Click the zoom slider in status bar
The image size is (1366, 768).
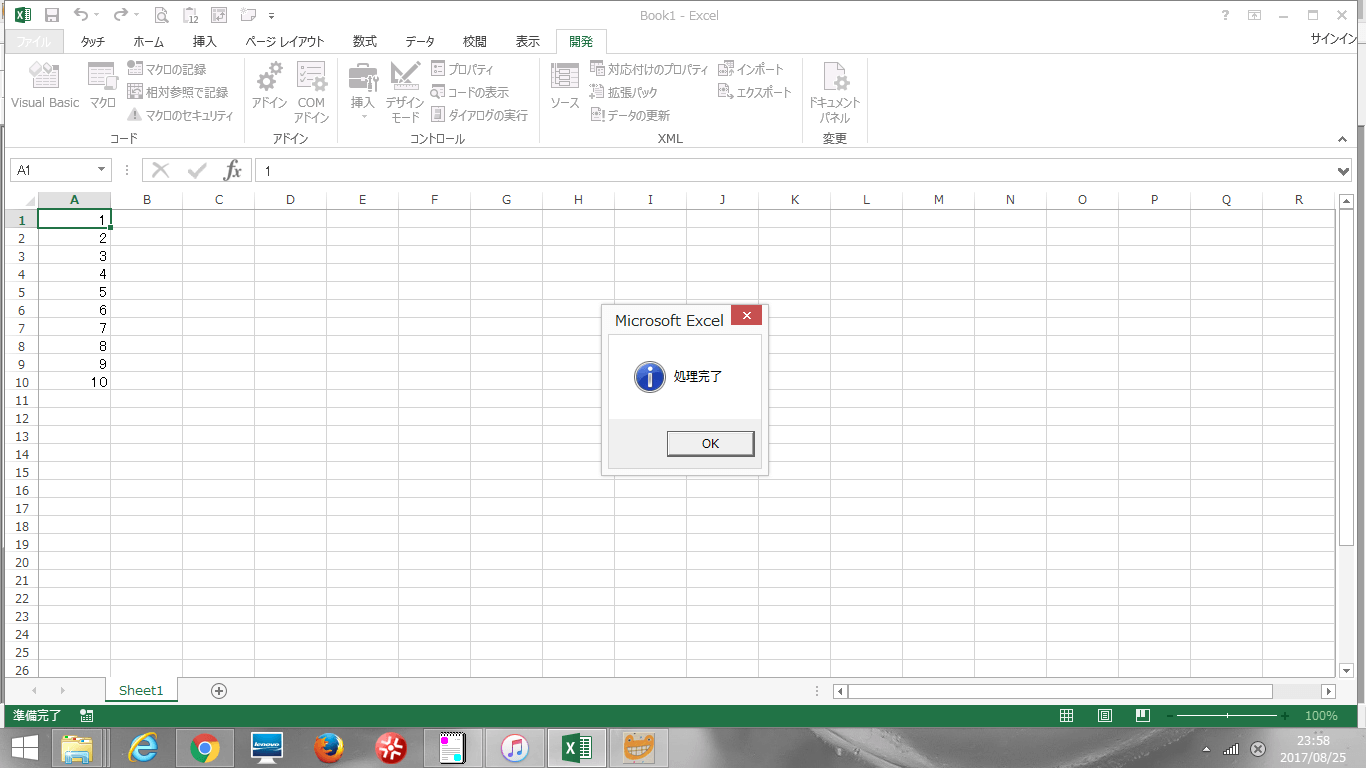point(1227,716)
